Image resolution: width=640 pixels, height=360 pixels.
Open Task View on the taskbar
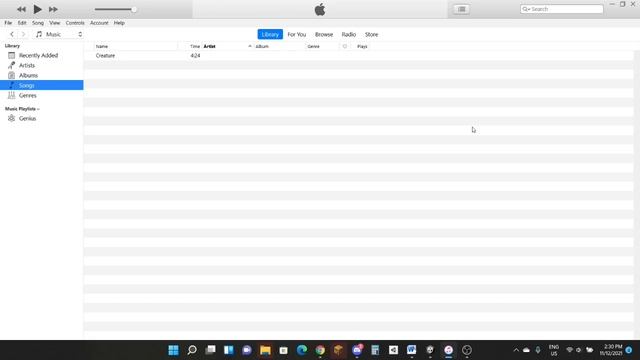[x=210, y=350]
